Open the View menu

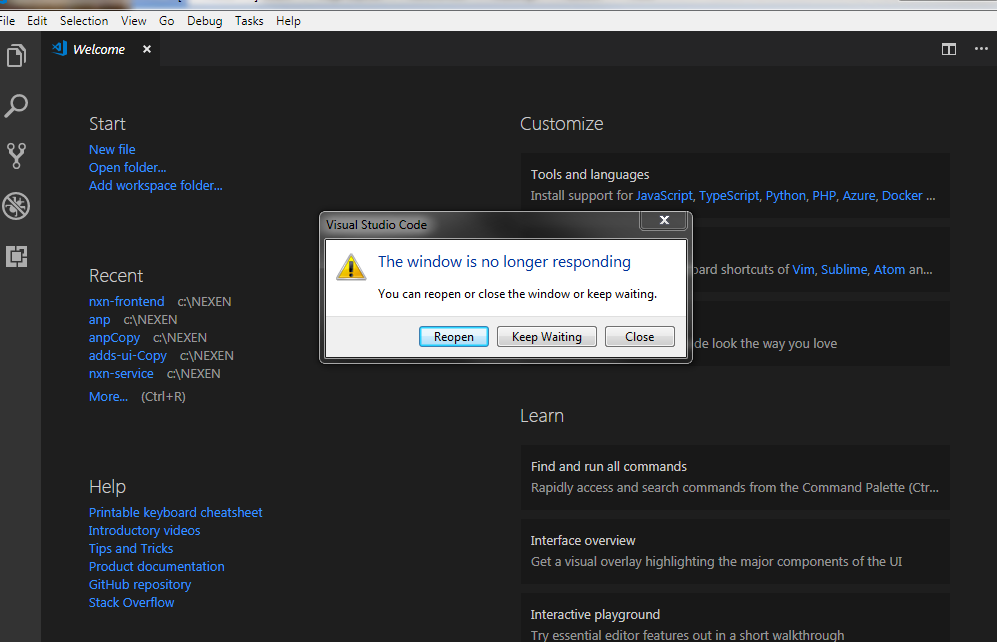(134, 20)
